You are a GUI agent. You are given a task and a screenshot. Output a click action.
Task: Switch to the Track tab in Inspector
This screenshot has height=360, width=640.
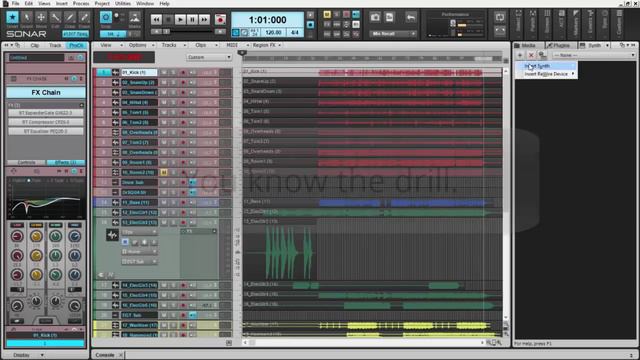(55, 46)
